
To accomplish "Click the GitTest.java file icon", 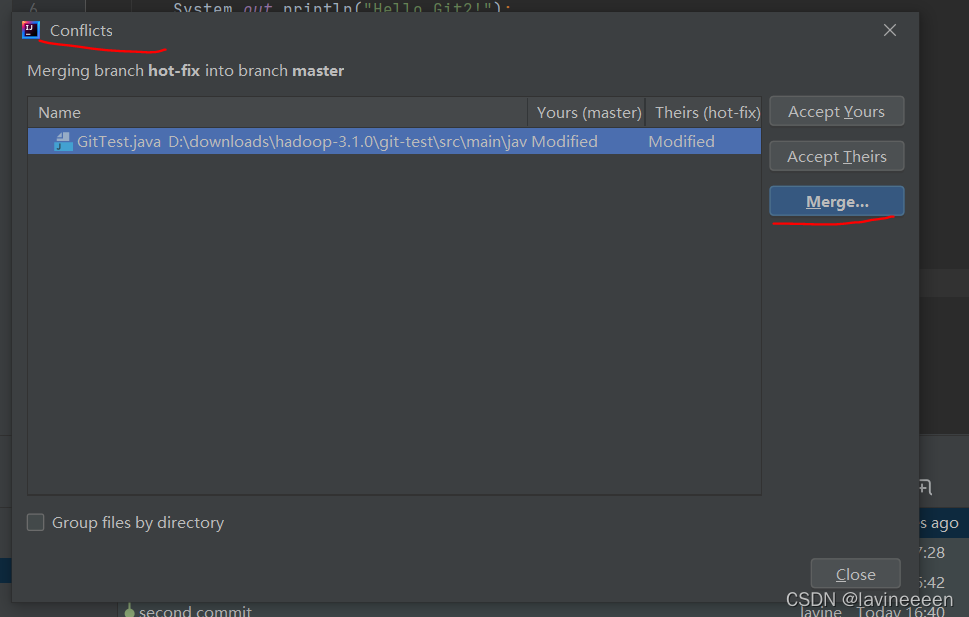I will point(62,142).
